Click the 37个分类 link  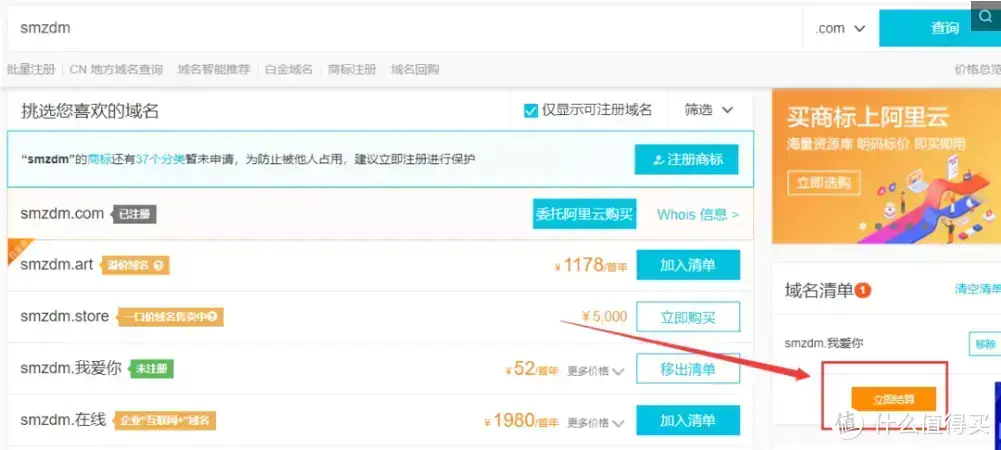click(160, 160)
